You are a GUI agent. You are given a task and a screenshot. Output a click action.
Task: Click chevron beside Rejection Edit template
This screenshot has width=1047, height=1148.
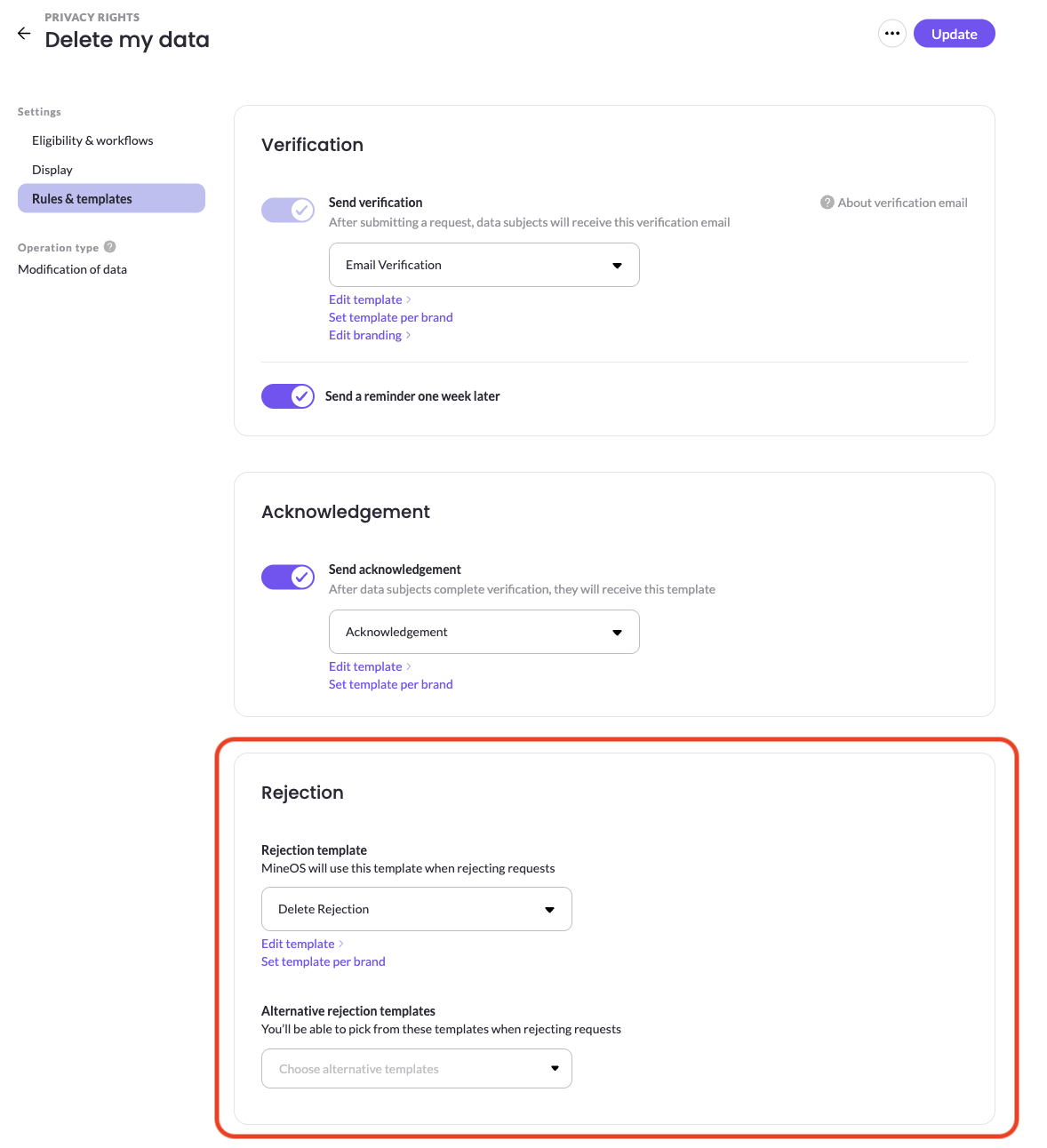point(340,944)
